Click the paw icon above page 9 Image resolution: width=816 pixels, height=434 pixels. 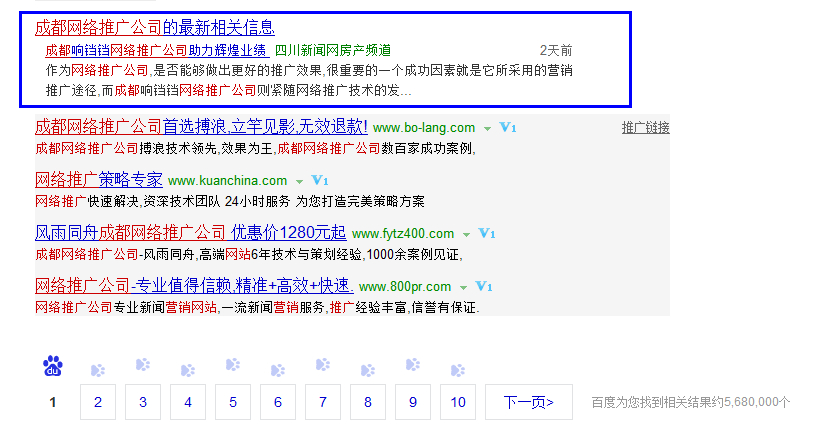click(x=413, y=365)
